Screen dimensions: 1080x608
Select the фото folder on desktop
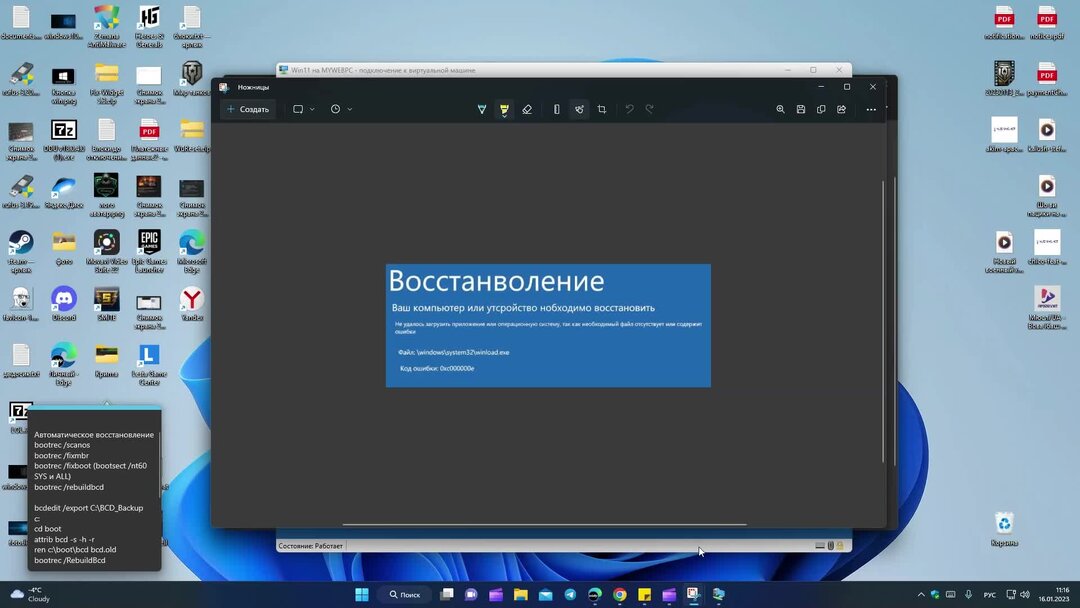pyautogui.click(x=63, y=248)
